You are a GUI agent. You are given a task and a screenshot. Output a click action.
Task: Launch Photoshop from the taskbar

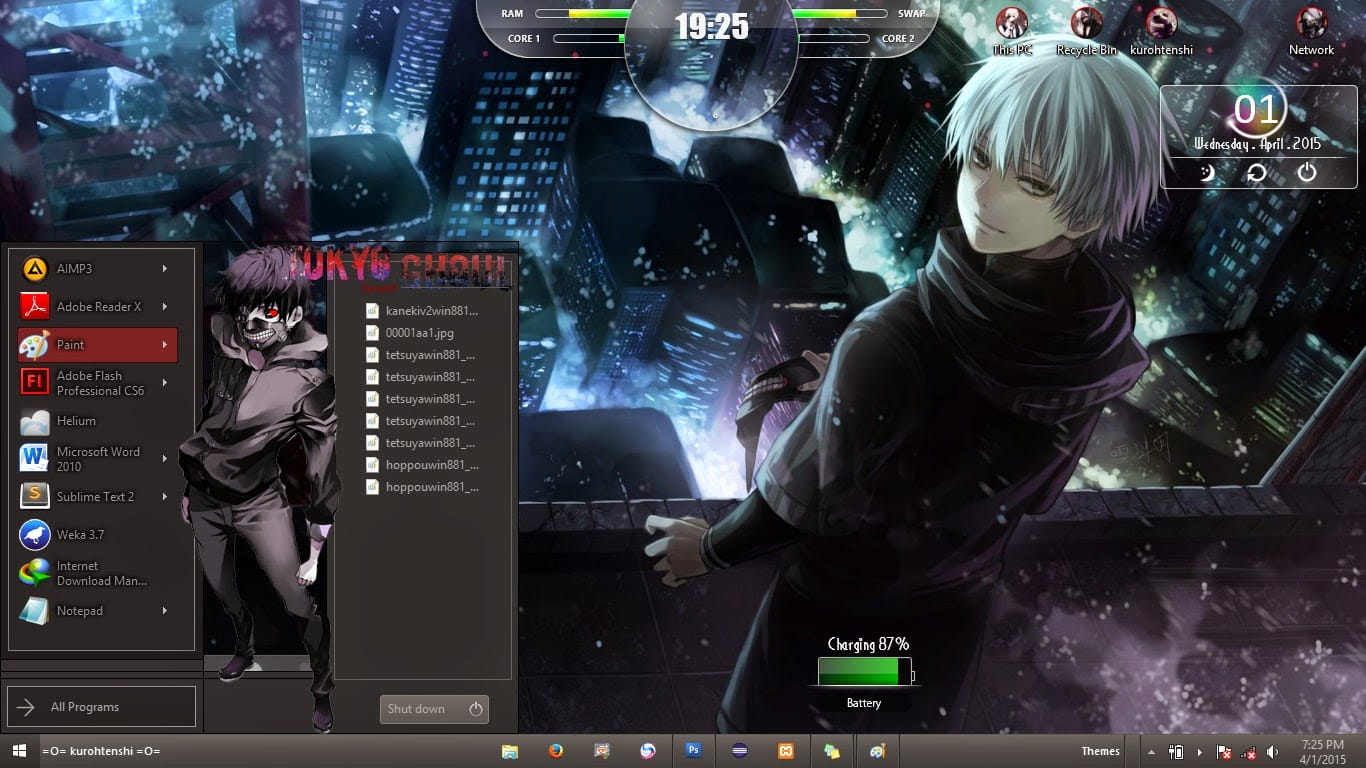[x=693, y=751]
